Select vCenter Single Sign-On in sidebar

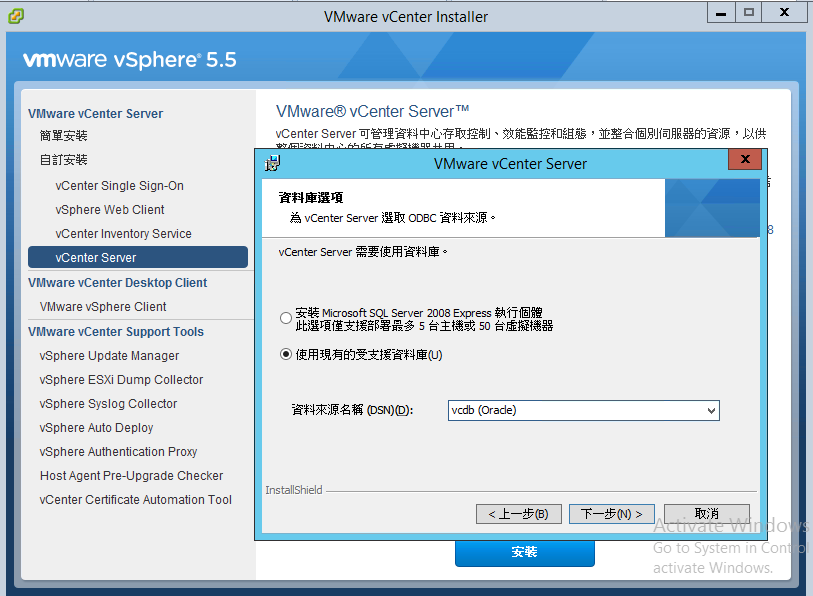119,186
